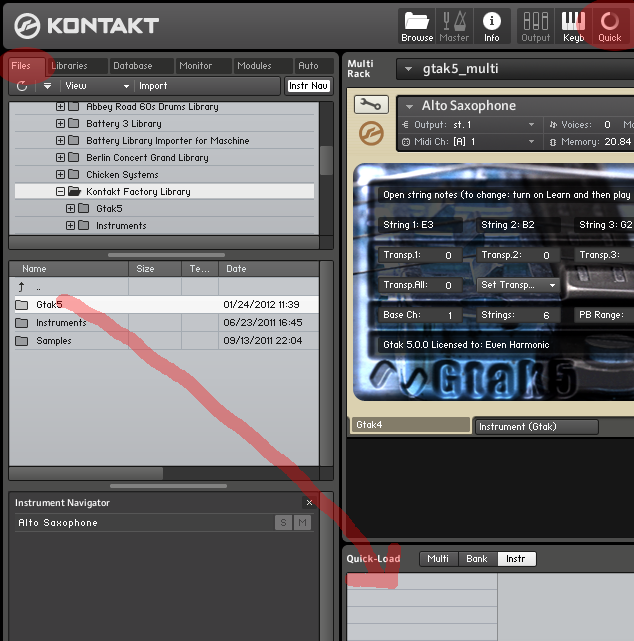This screenshot has width=634, height=641.
Task: Toggle the Quick-Load browser icon
Action: coord(609,25)
